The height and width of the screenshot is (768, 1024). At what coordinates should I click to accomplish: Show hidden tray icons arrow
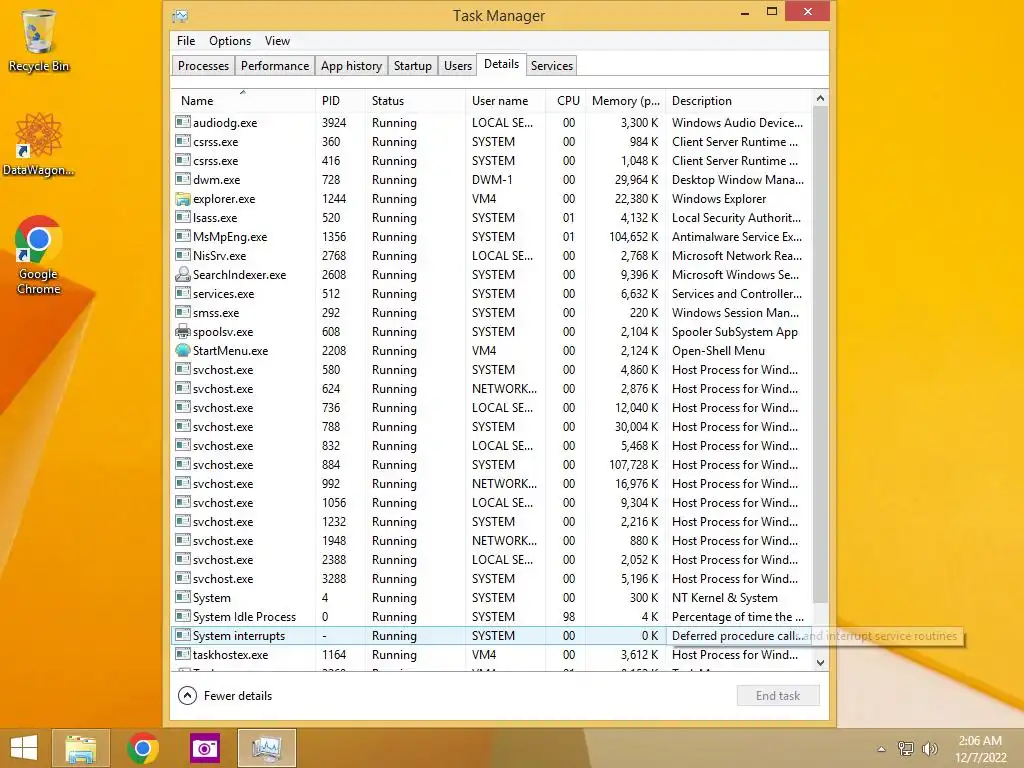882,749
